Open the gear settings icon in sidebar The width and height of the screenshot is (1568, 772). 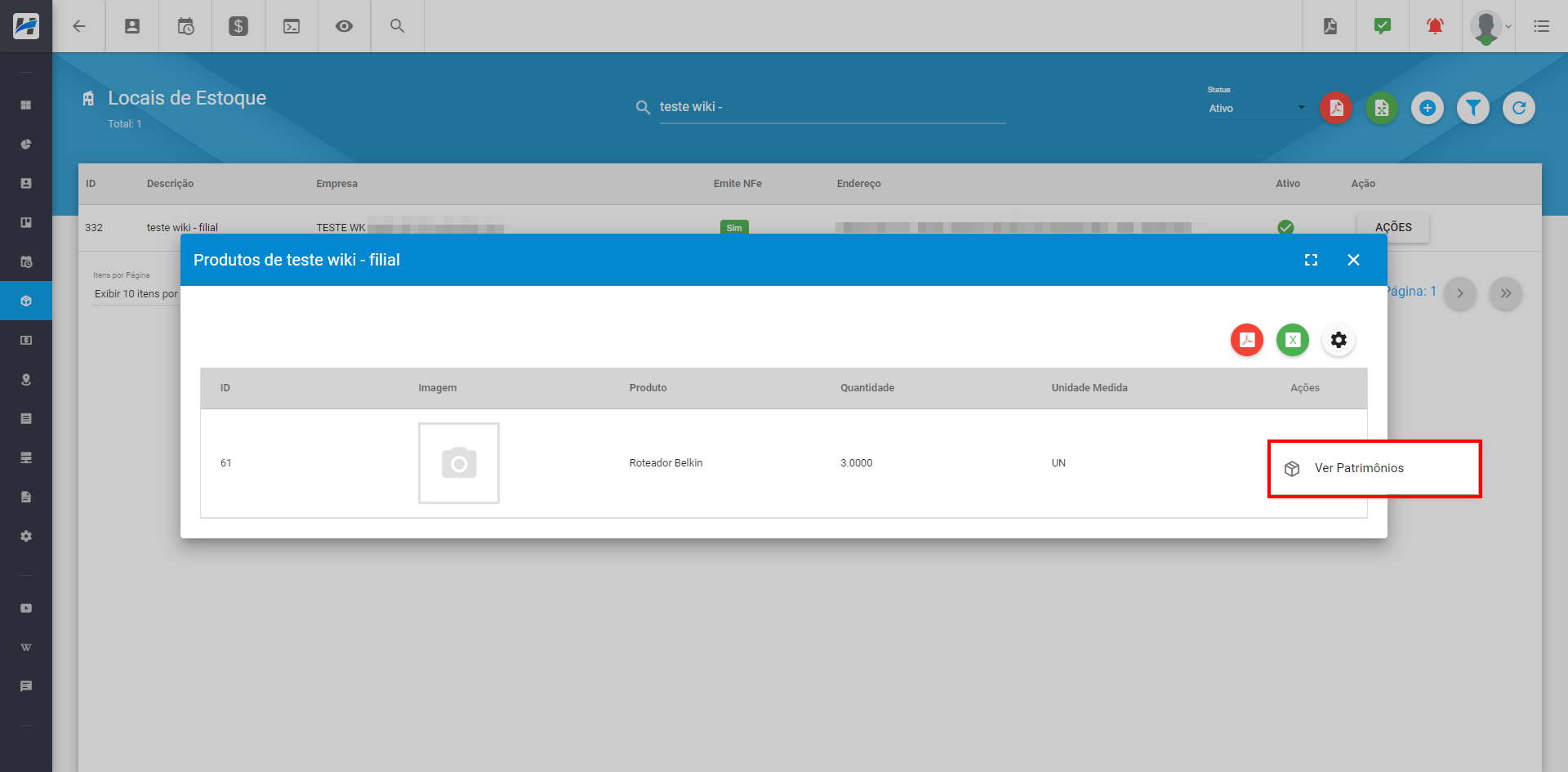26,537
